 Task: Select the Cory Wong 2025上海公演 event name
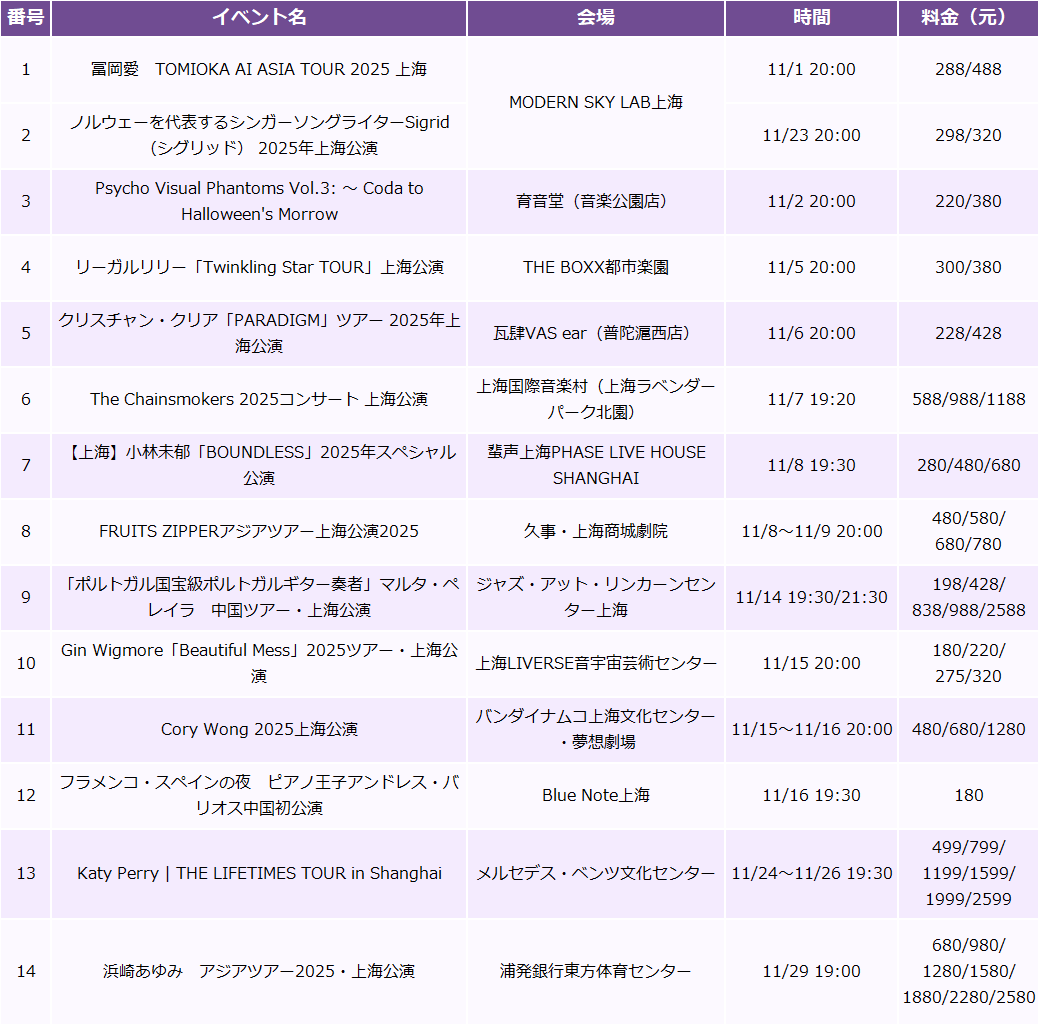257,729
